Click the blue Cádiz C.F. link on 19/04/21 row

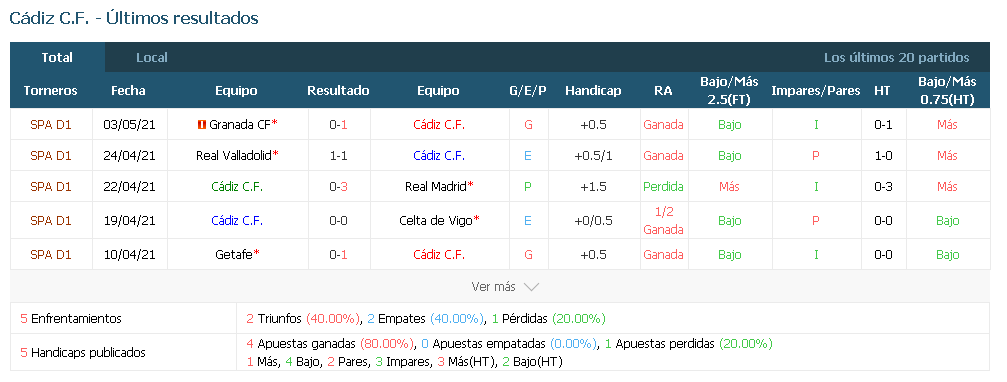pyautogui.click(x=238, y=221)
